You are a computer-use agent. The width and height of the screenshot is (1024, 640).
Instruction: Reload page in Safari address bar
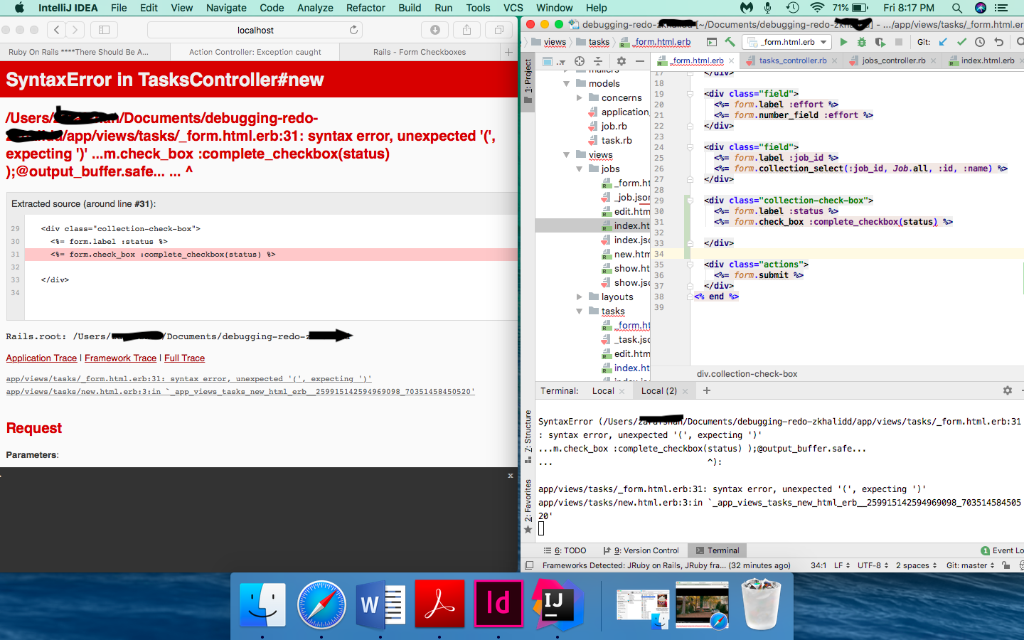(353, 30)
